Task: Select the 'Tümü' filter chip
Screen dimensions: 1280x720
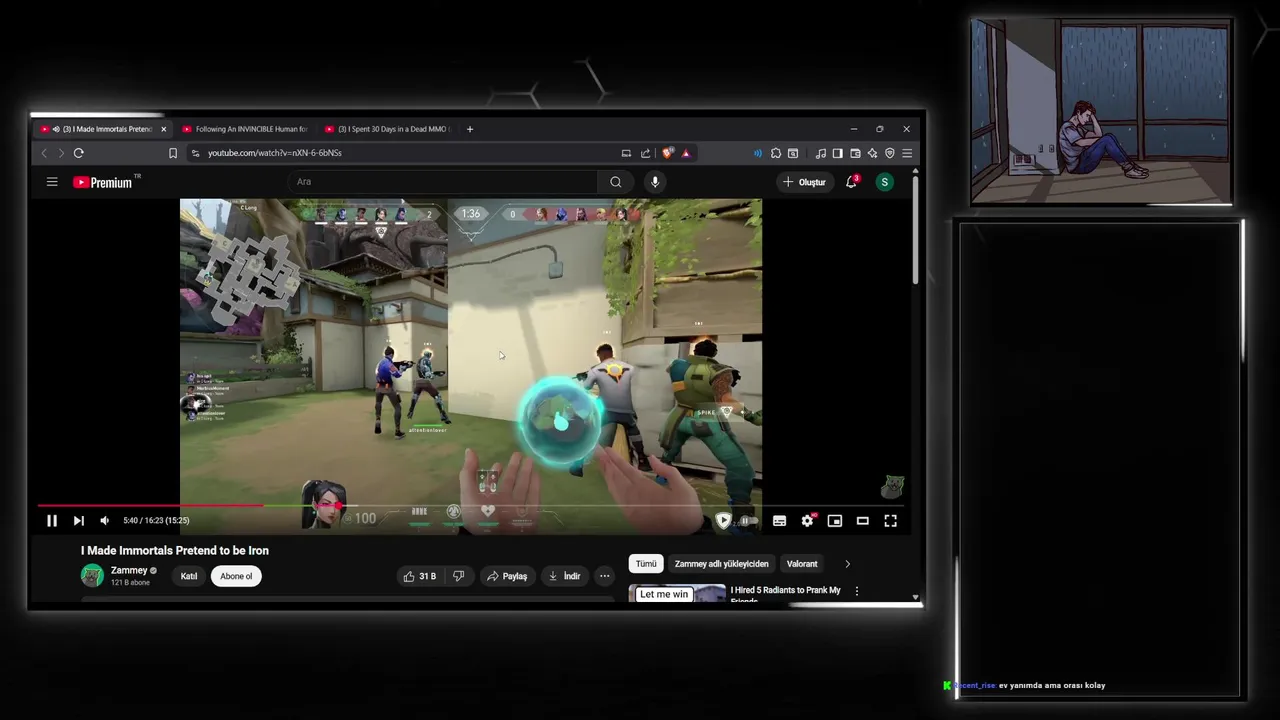Action: (x=646, y=564)
